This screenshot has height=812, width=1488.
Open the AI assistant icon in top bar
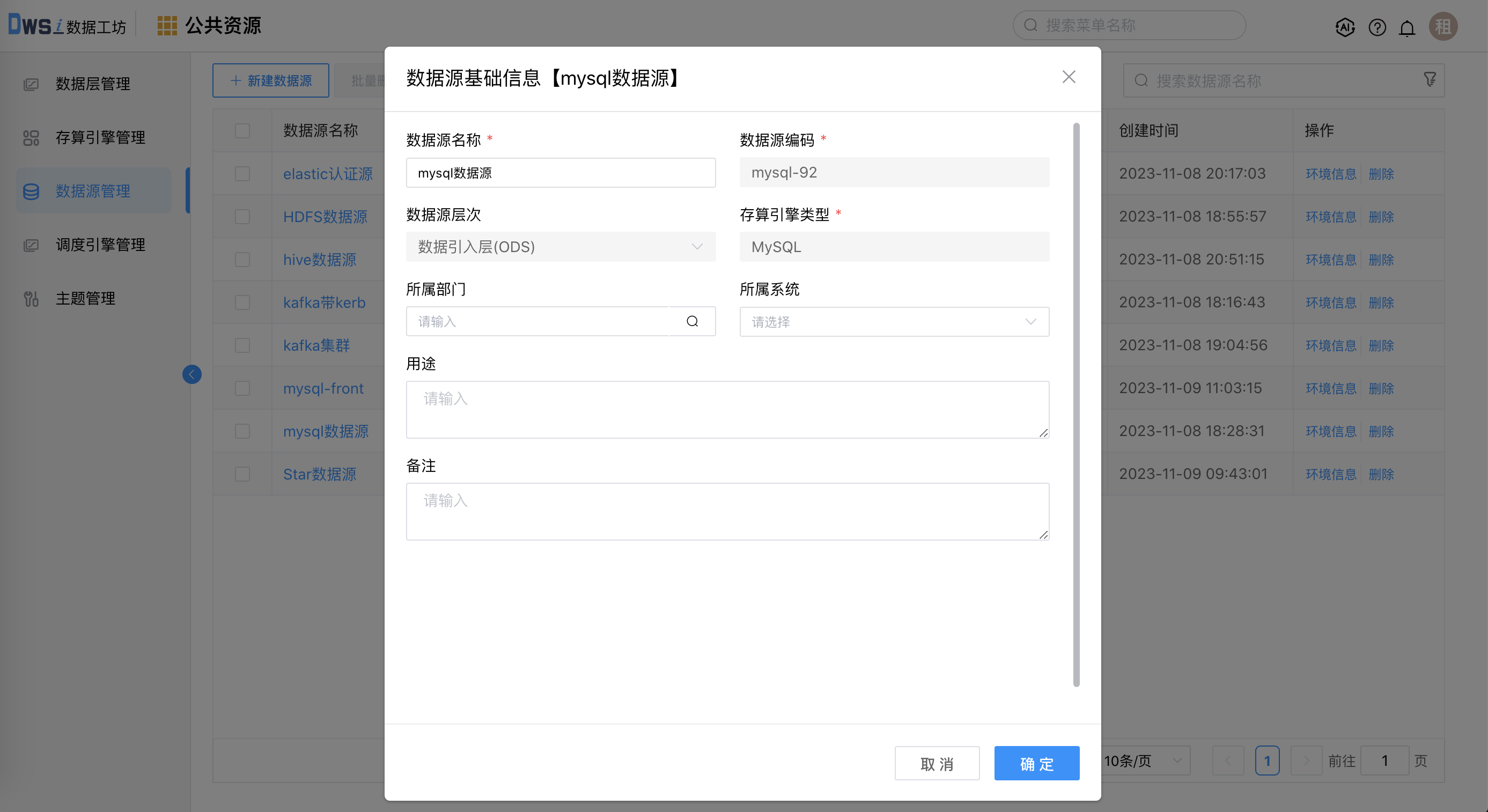point(1345,27)
